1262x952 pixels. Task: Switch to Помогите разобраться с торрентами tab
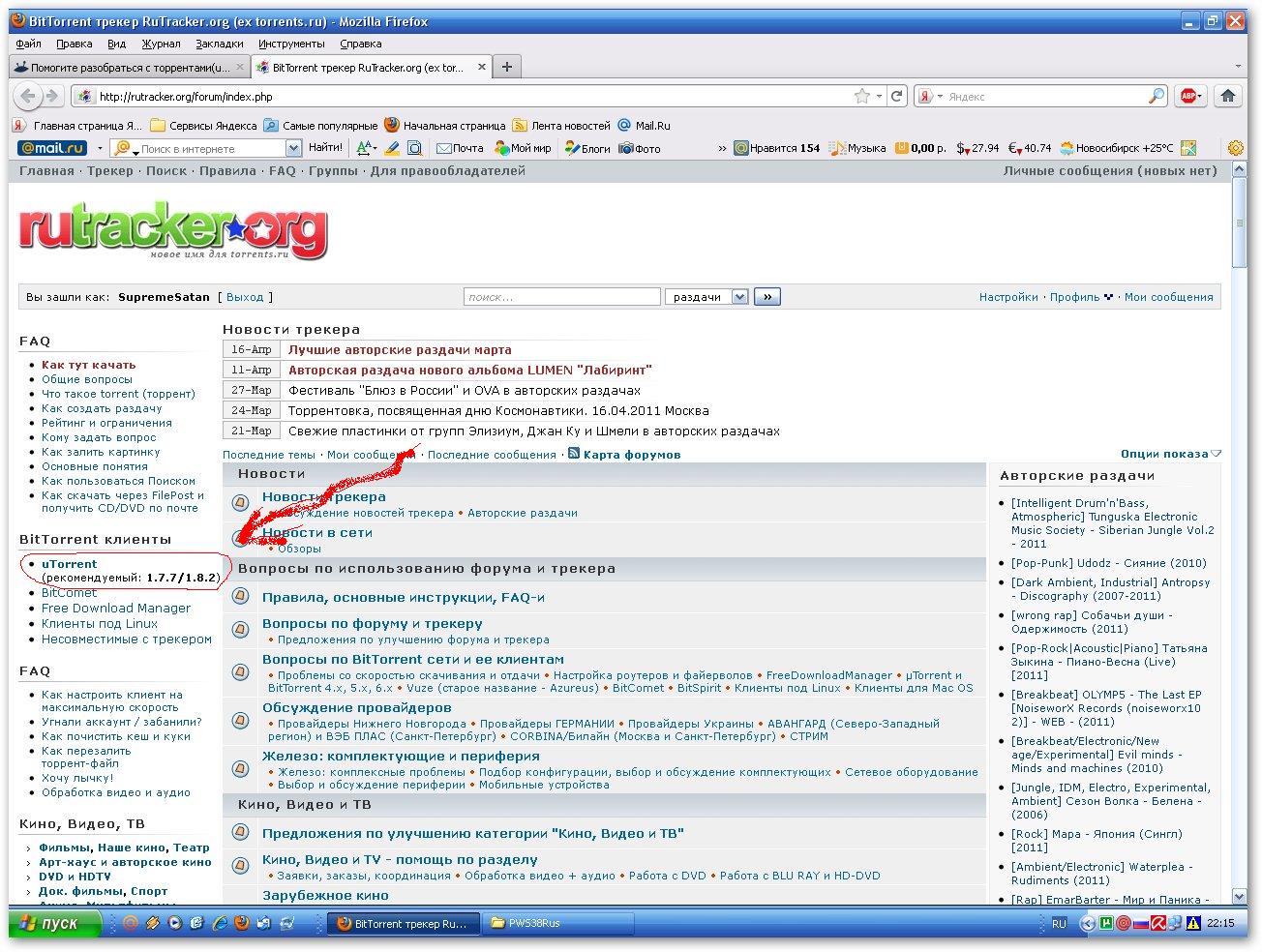point(129,67)
